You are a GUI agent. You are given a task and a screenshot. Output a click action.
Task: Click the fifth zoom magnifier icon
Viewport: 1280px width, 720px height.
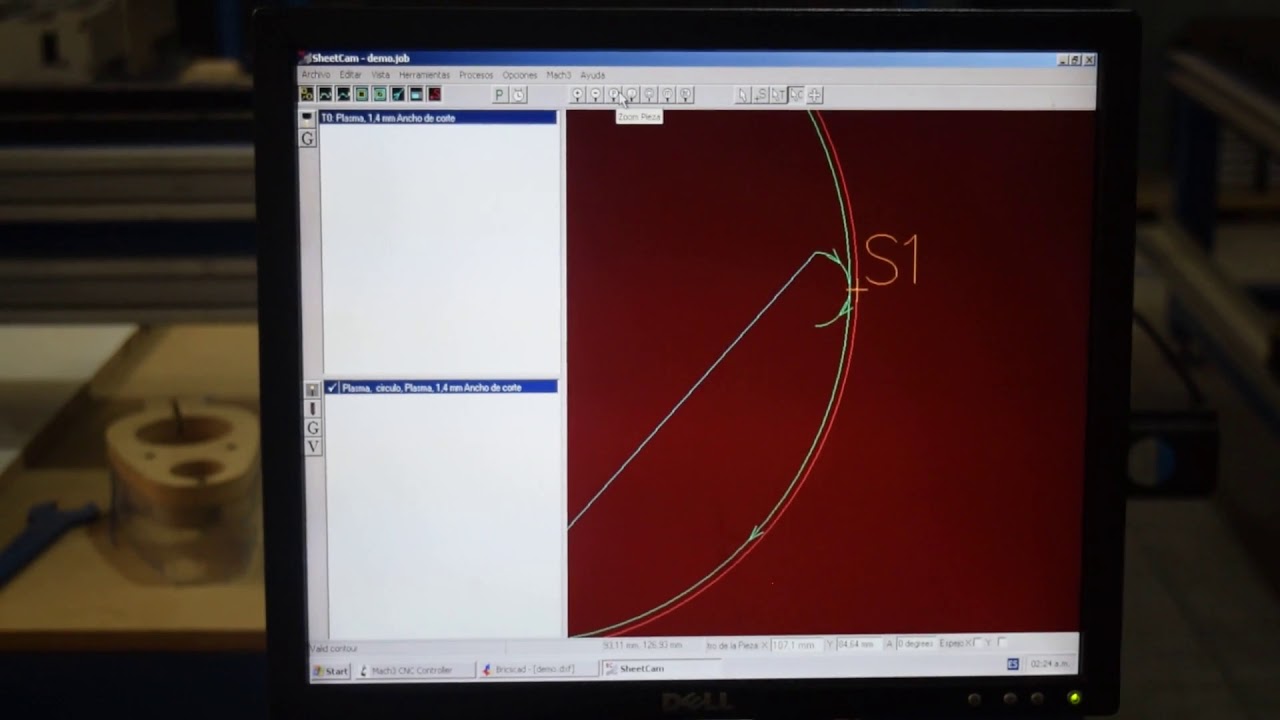point(650,95)
